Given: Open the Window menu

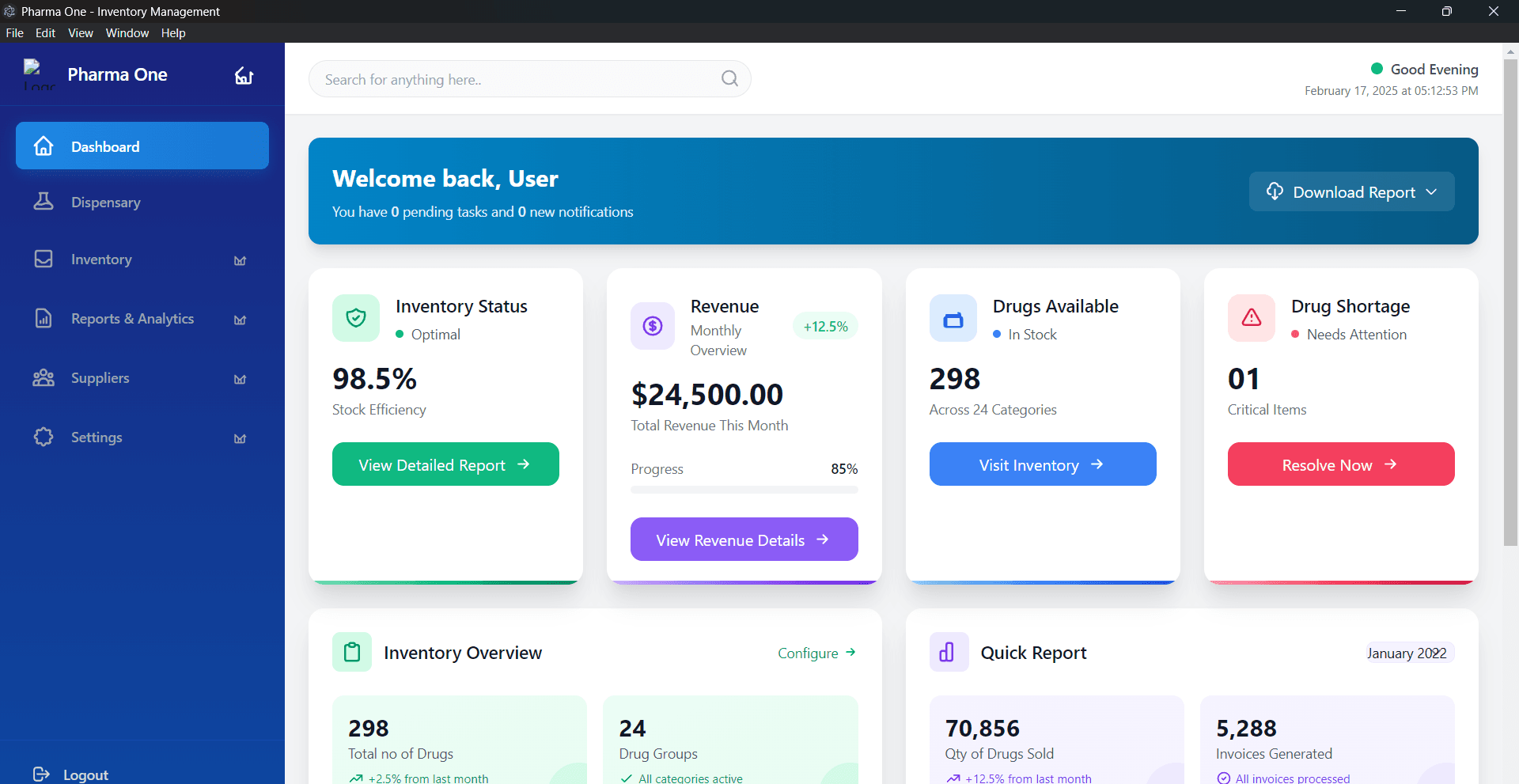Looking at the screenshot, I should [127, 32].
